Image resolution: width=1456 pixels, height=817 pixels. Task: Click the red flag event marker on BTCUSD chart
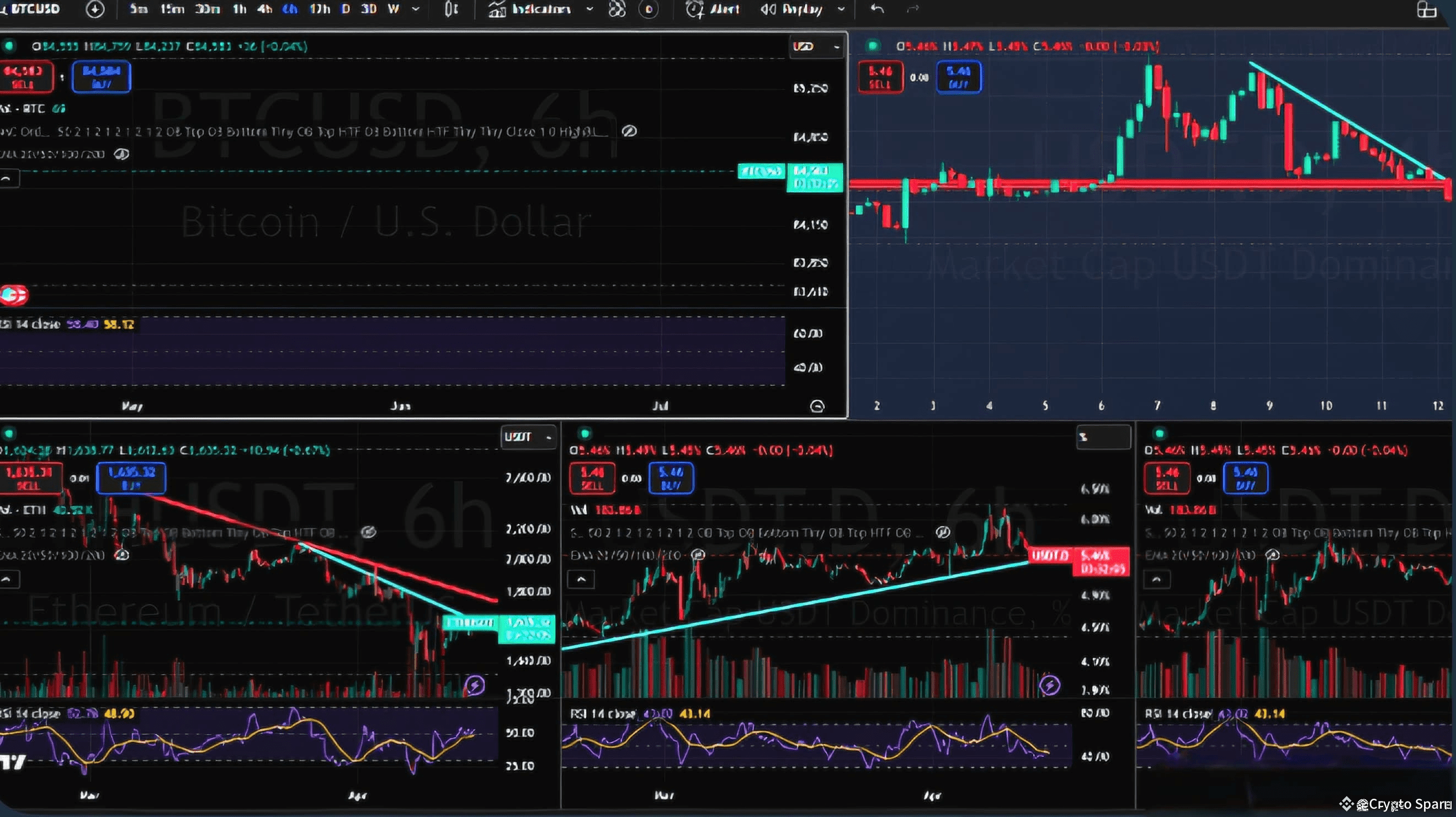pyautogui.click(x=14, y=295)
